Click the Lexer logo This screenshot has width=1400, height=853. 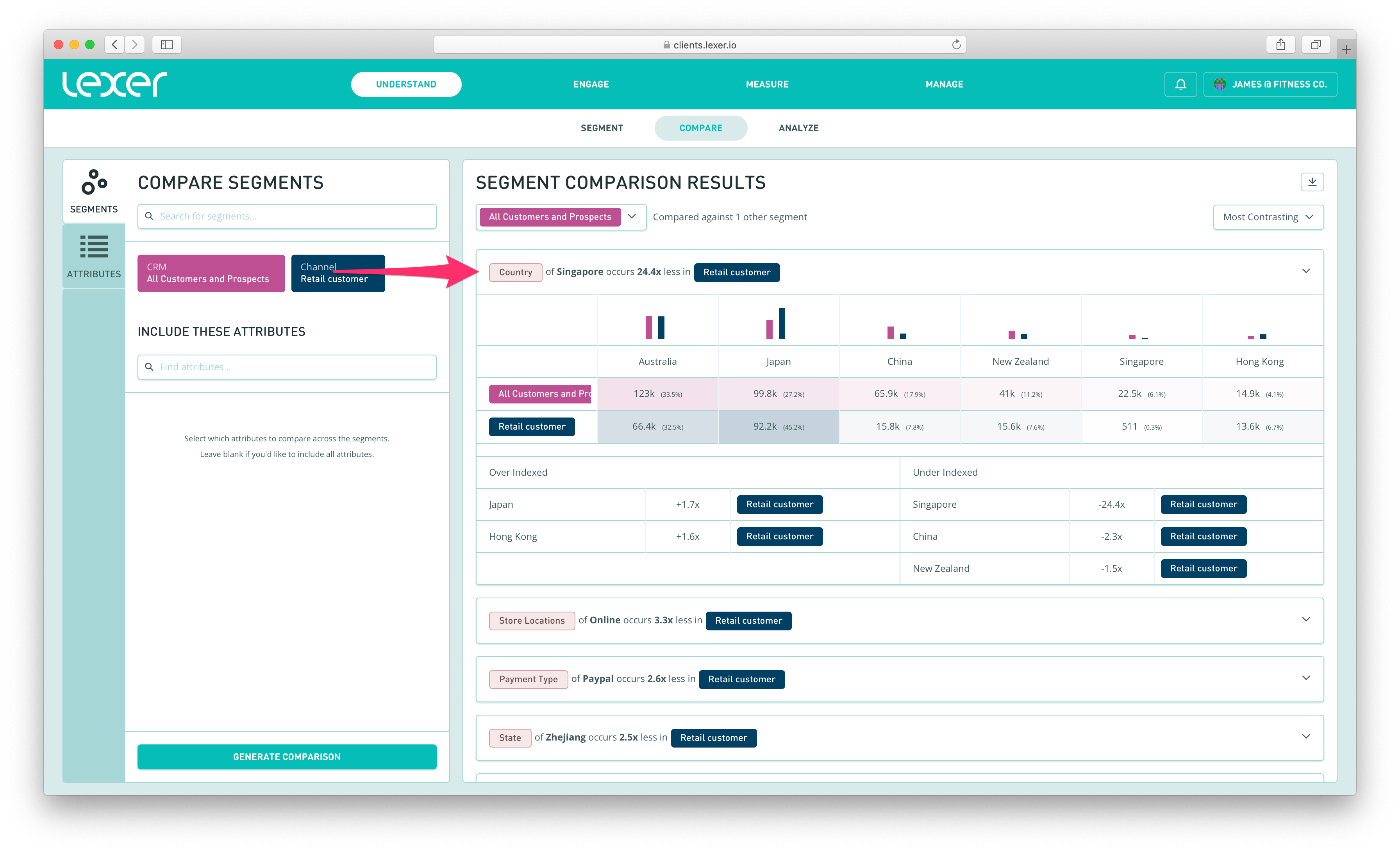coord(114,84)
